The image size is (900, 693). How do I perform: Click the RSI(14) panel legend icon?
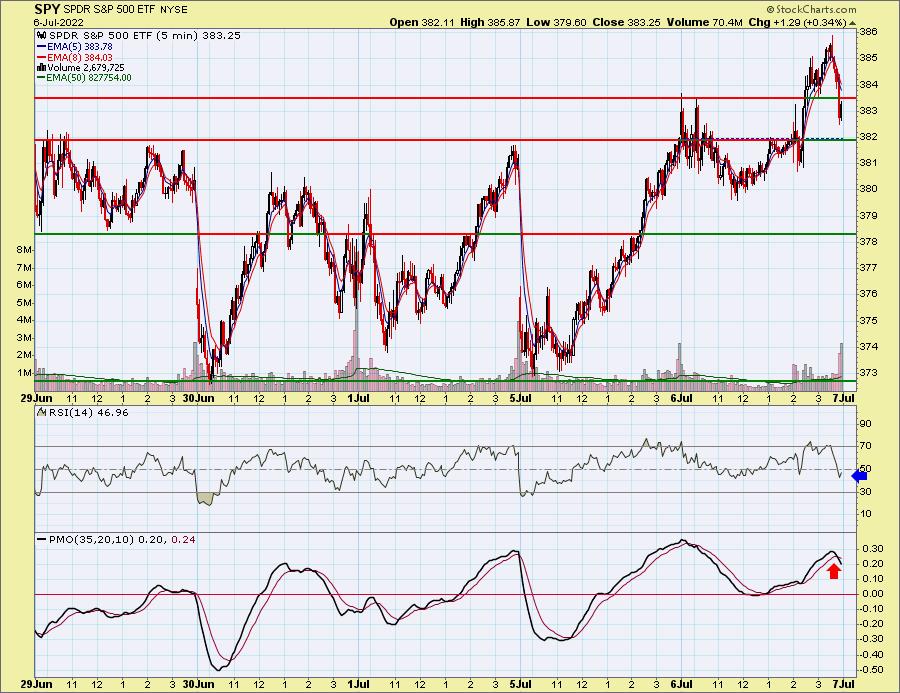click(41, 412)
